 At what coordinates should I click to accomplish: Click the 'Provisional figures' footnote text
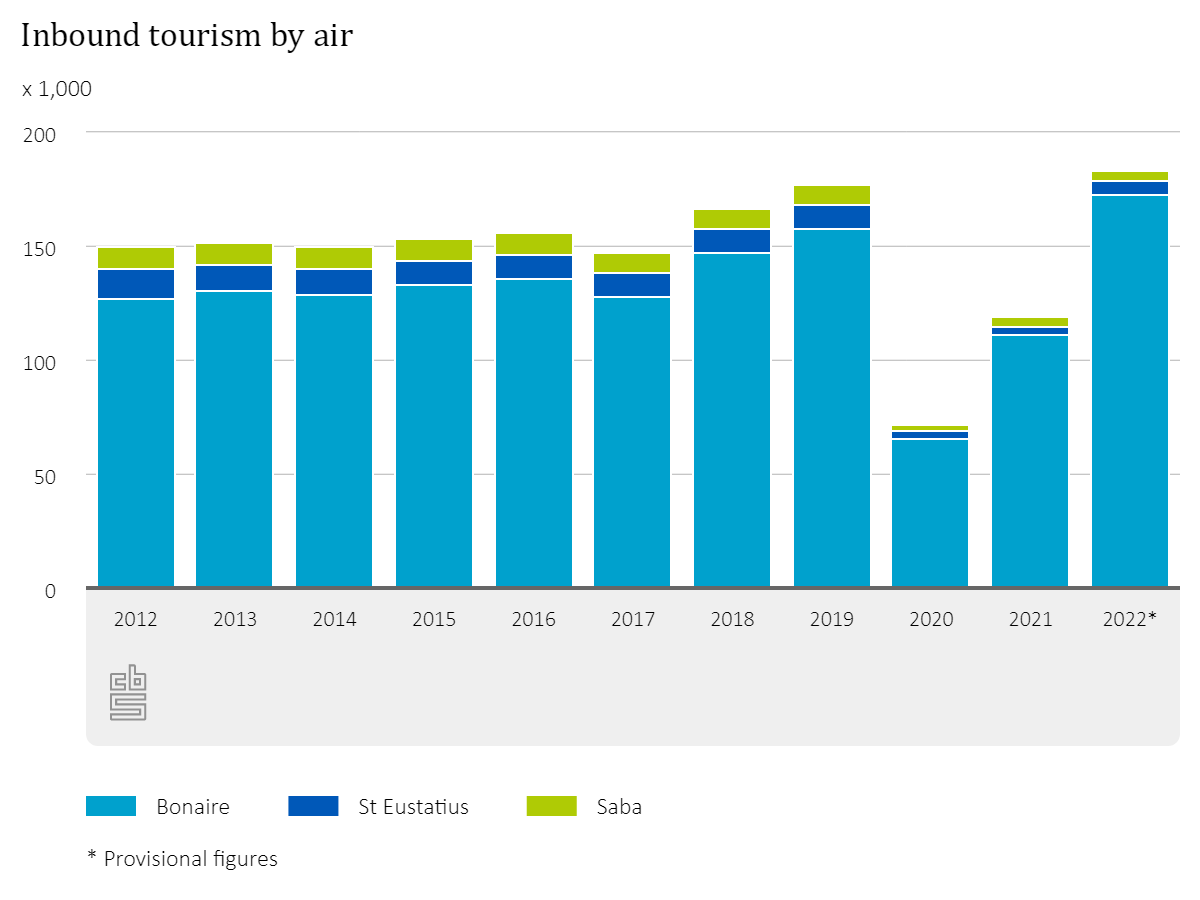[x=183, y=858]
